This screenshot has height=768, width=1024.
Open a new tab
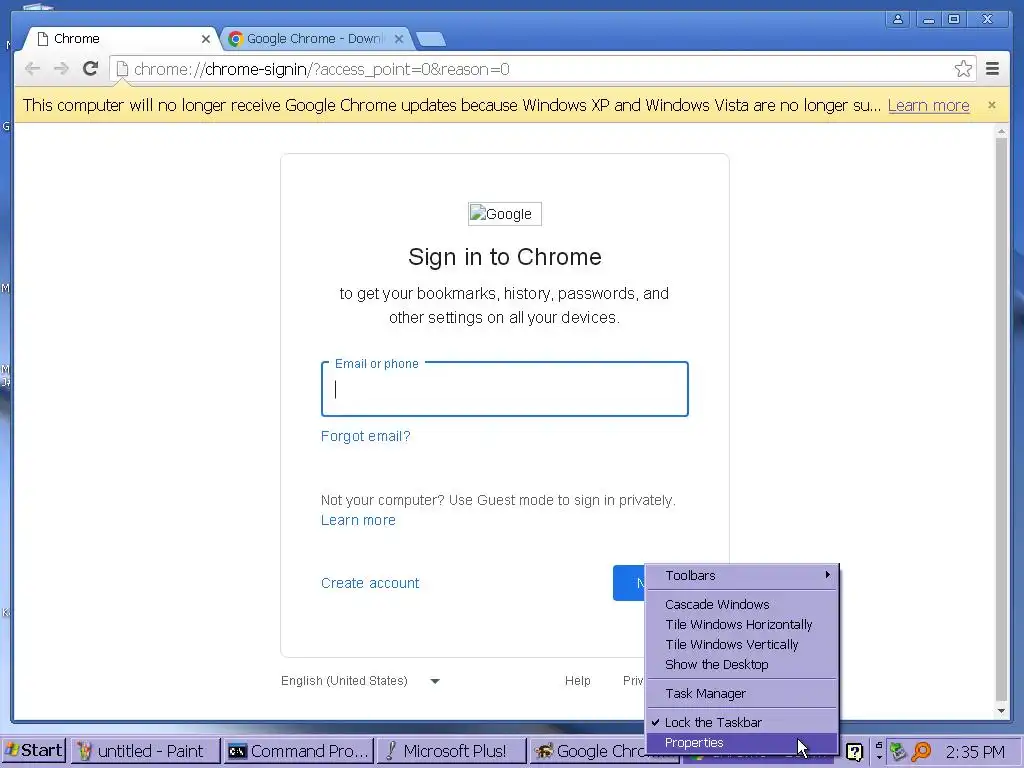pyautogui.click(x=431, y=40)
